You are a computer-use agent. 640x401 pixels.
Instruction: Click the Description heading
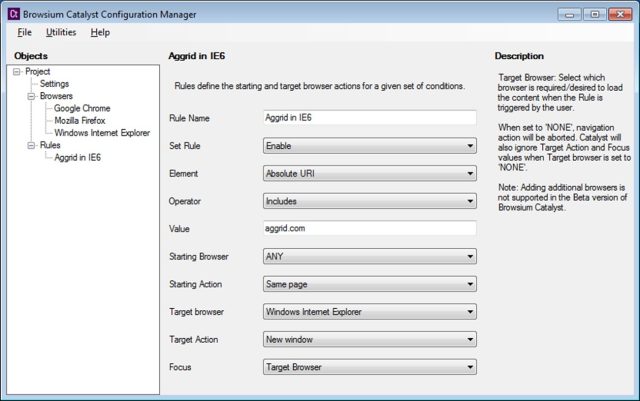(519, 56)
